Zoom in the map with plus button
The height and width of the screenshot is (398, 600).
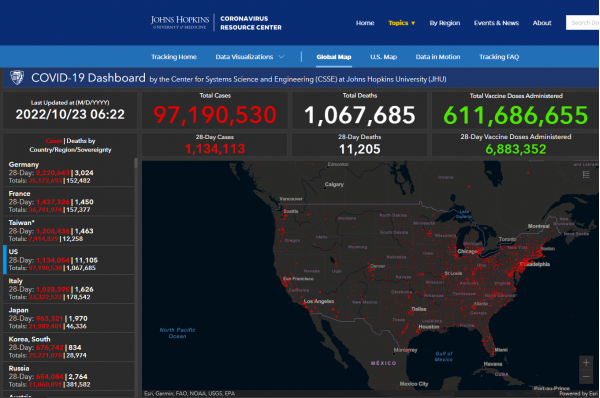tap(586, 362)
